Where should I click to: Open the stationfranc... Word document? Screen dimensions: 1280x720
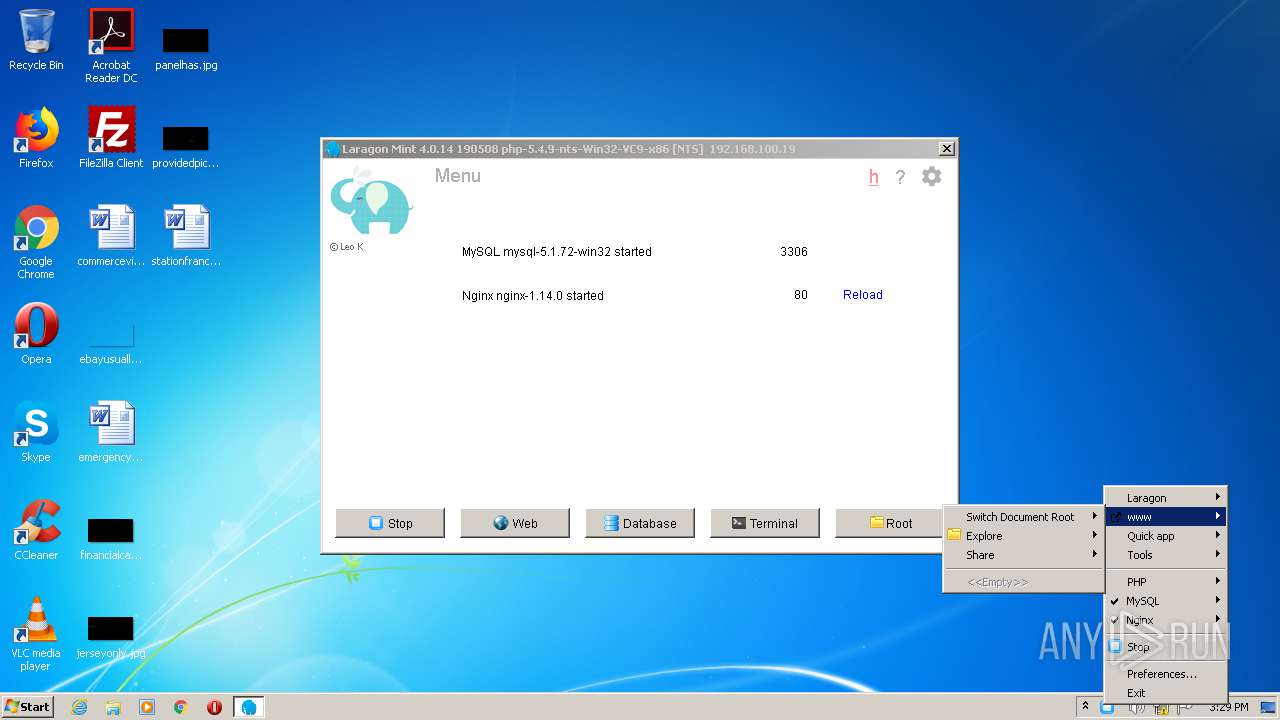[x=186, y=236]
